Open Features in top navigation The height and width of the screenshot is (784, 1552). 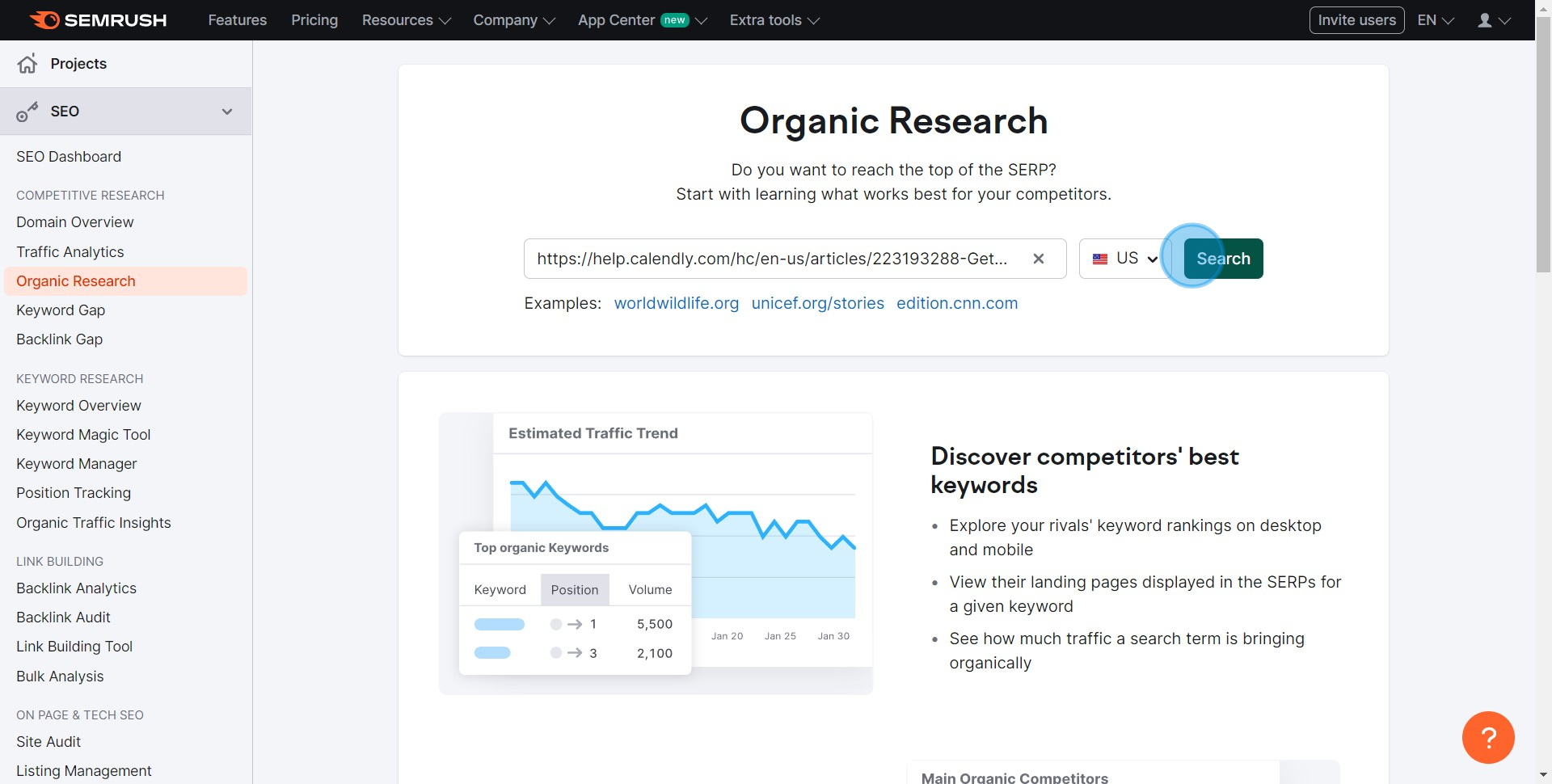pyautogui.click(x=237, y=20)
